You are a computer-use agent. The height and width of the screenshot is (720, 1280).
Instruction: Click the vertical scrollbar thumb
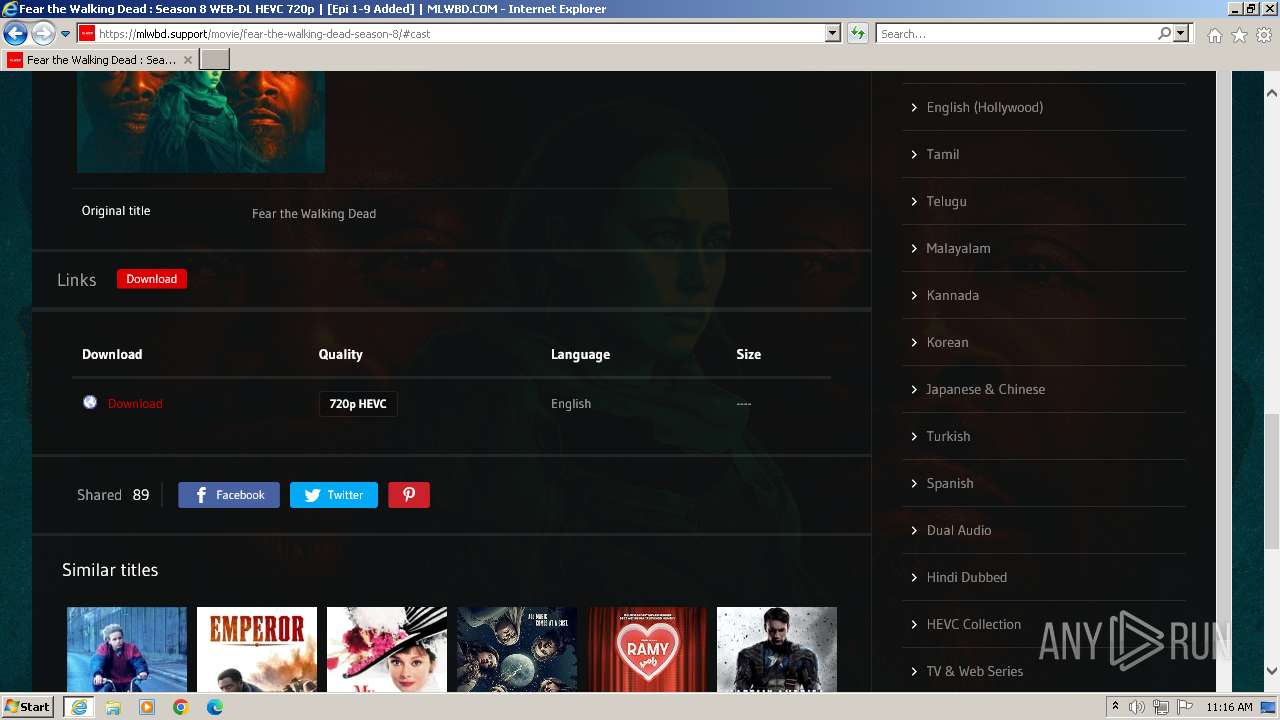click(x=1272, y=481)
